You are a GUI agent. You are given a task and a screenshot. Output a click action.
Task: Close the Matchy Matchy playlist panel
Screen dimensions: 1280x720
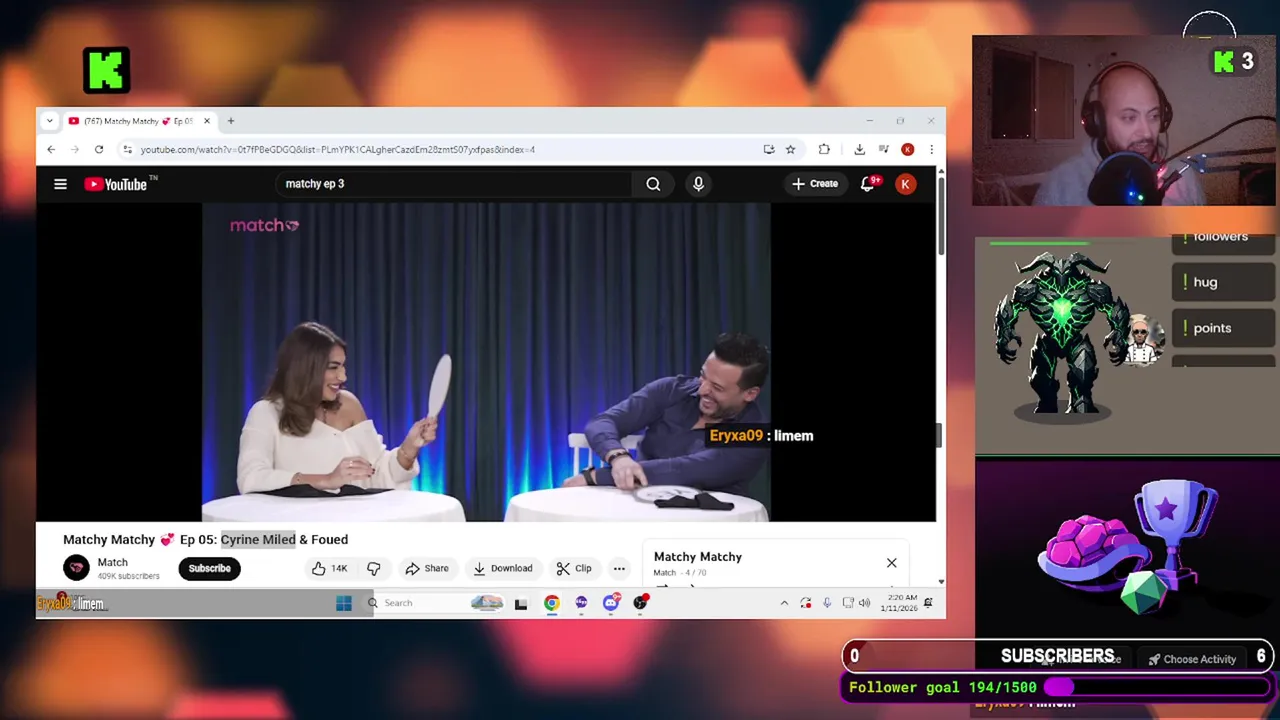[891, 563]
